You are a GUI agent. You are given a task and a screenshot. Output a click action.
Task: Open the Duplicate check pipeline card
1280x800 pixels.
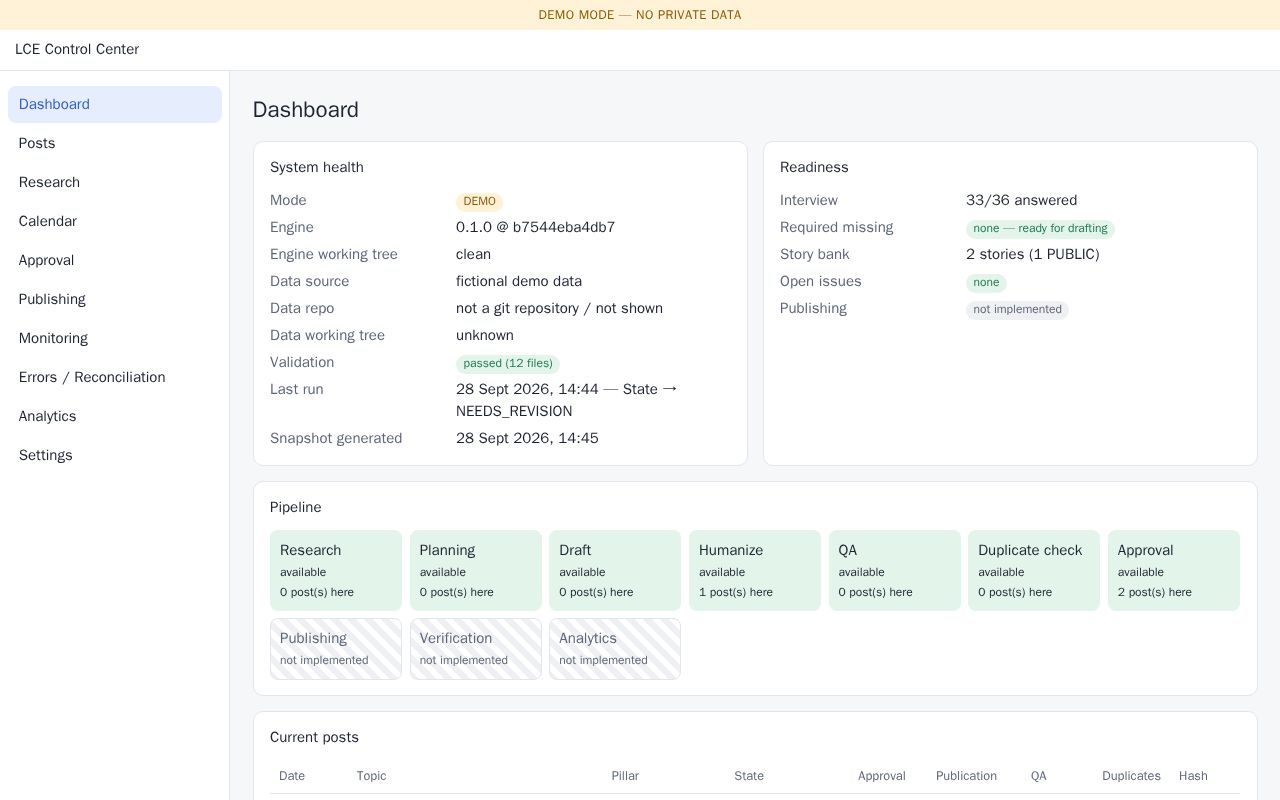click(1034, 570)
